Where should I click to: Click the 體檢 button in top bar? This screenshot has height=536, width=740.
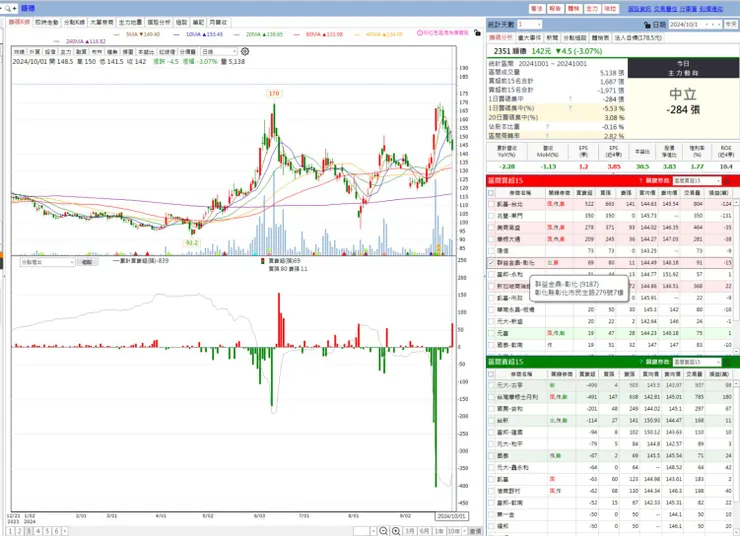573,8
